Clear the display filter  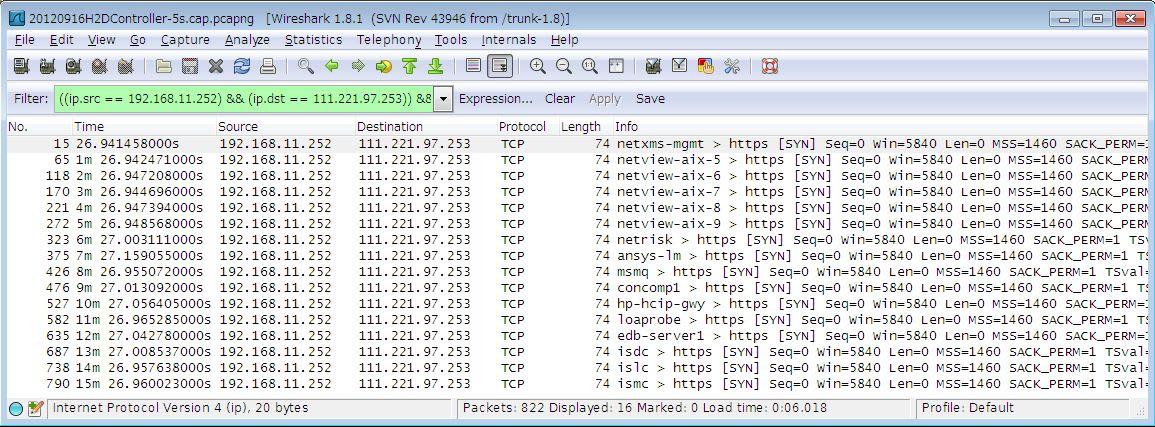point(560,99)
